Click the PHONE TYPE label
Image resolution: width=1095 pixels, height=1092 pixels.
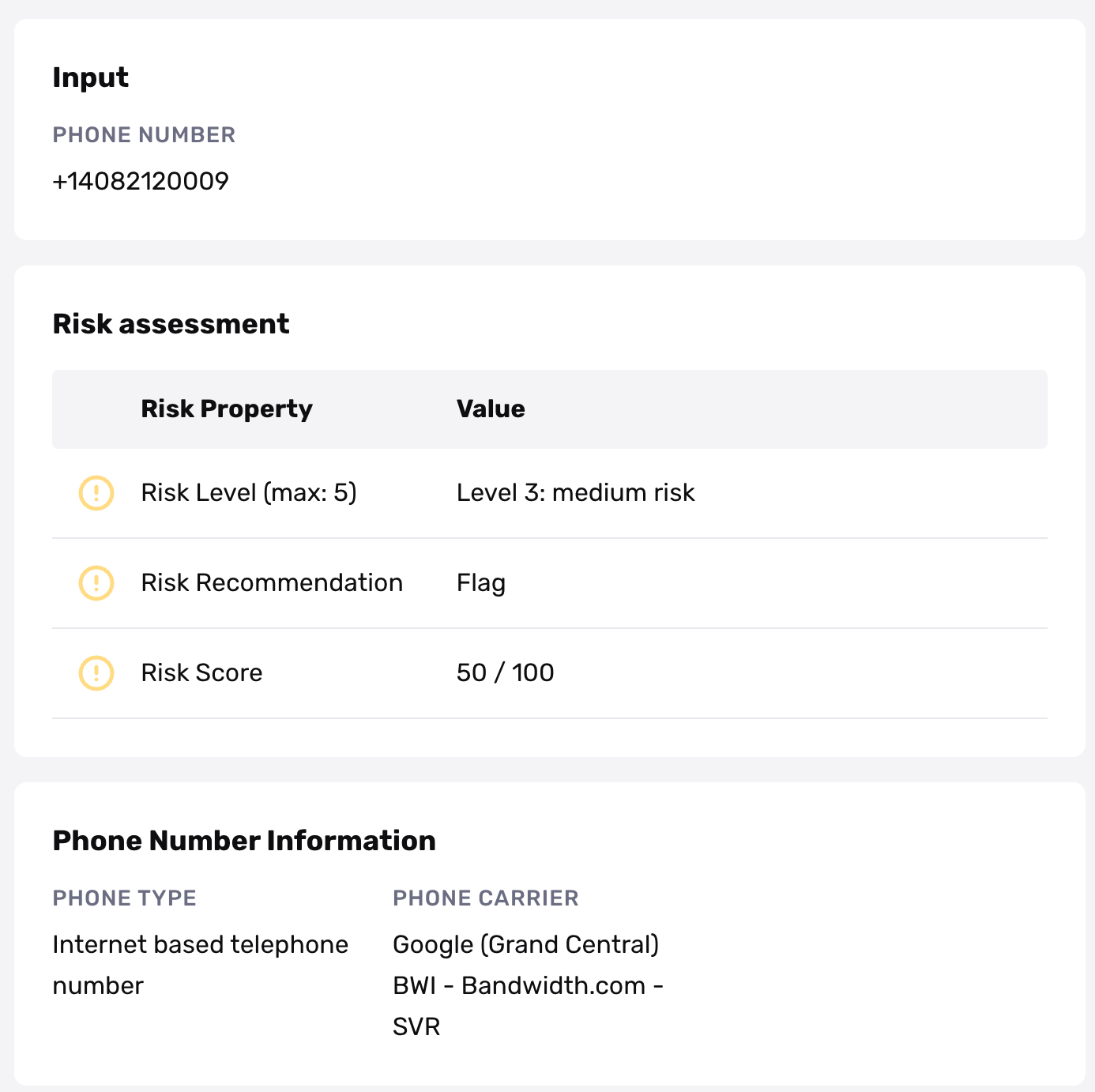(125, 898)
